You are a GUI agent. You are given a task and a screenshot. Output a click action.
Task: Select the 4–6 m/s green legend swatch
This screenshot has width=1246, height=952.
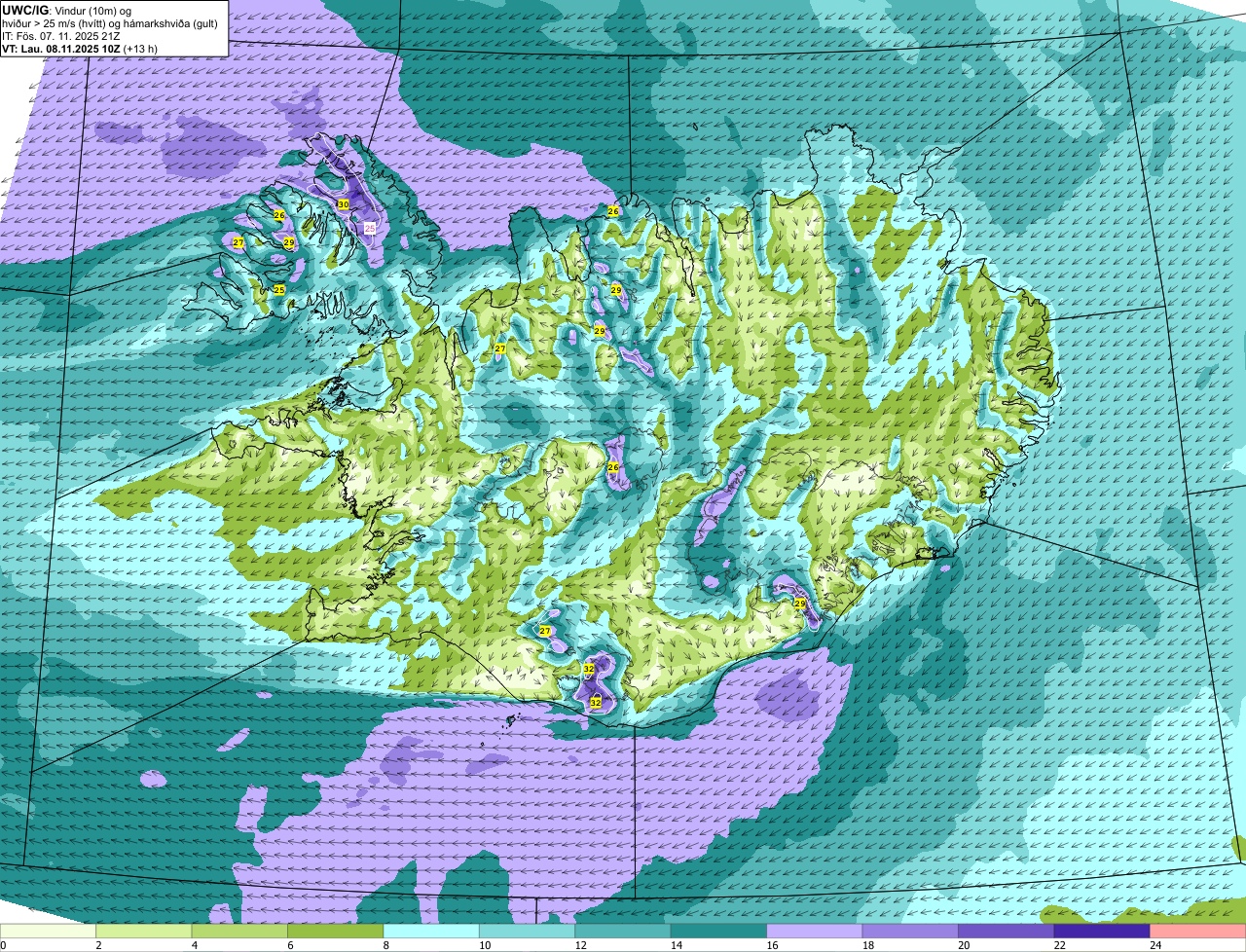240,932
